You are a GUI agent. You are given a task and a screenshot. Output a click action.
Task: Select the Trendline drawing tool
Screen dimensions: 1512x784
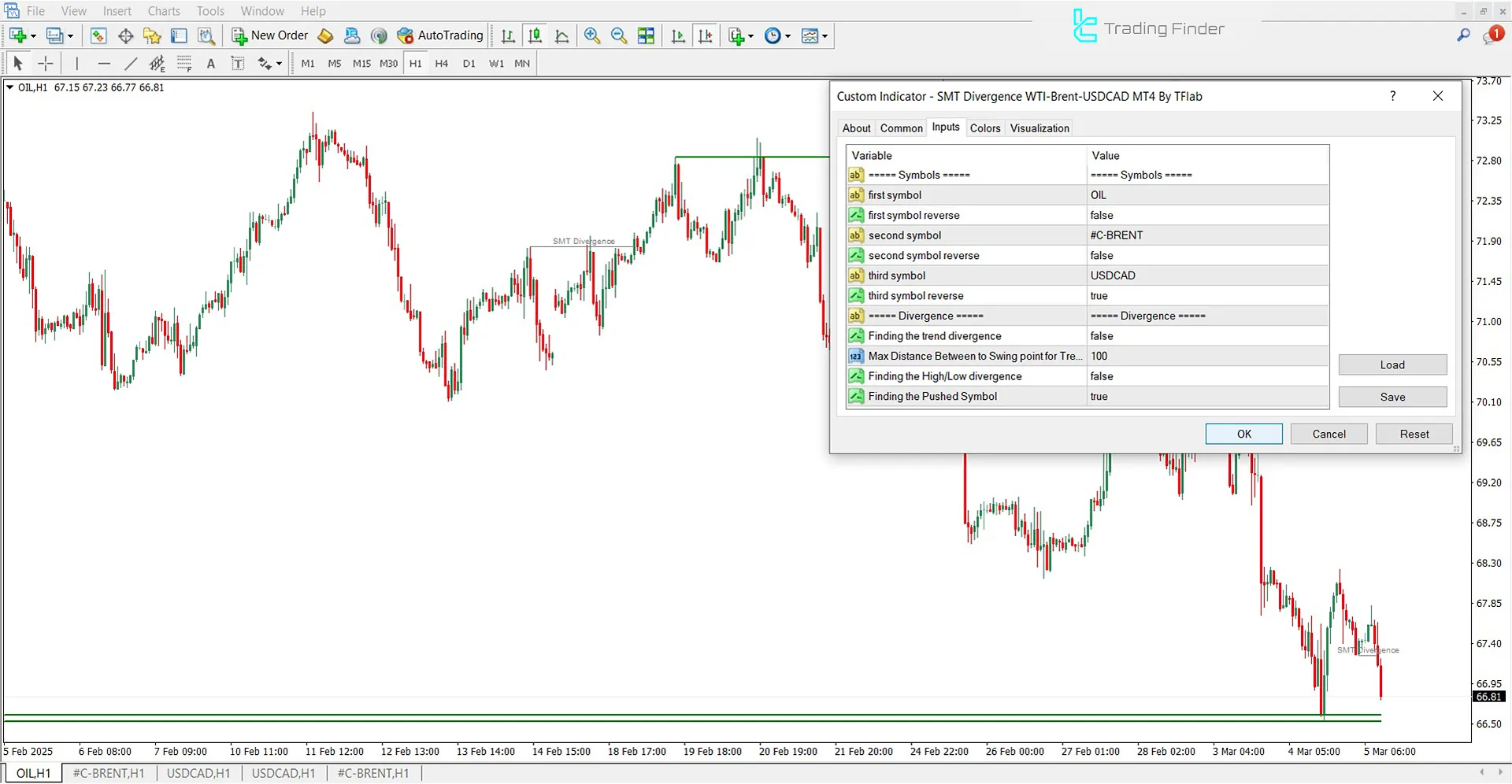click(x=131, y=63)
